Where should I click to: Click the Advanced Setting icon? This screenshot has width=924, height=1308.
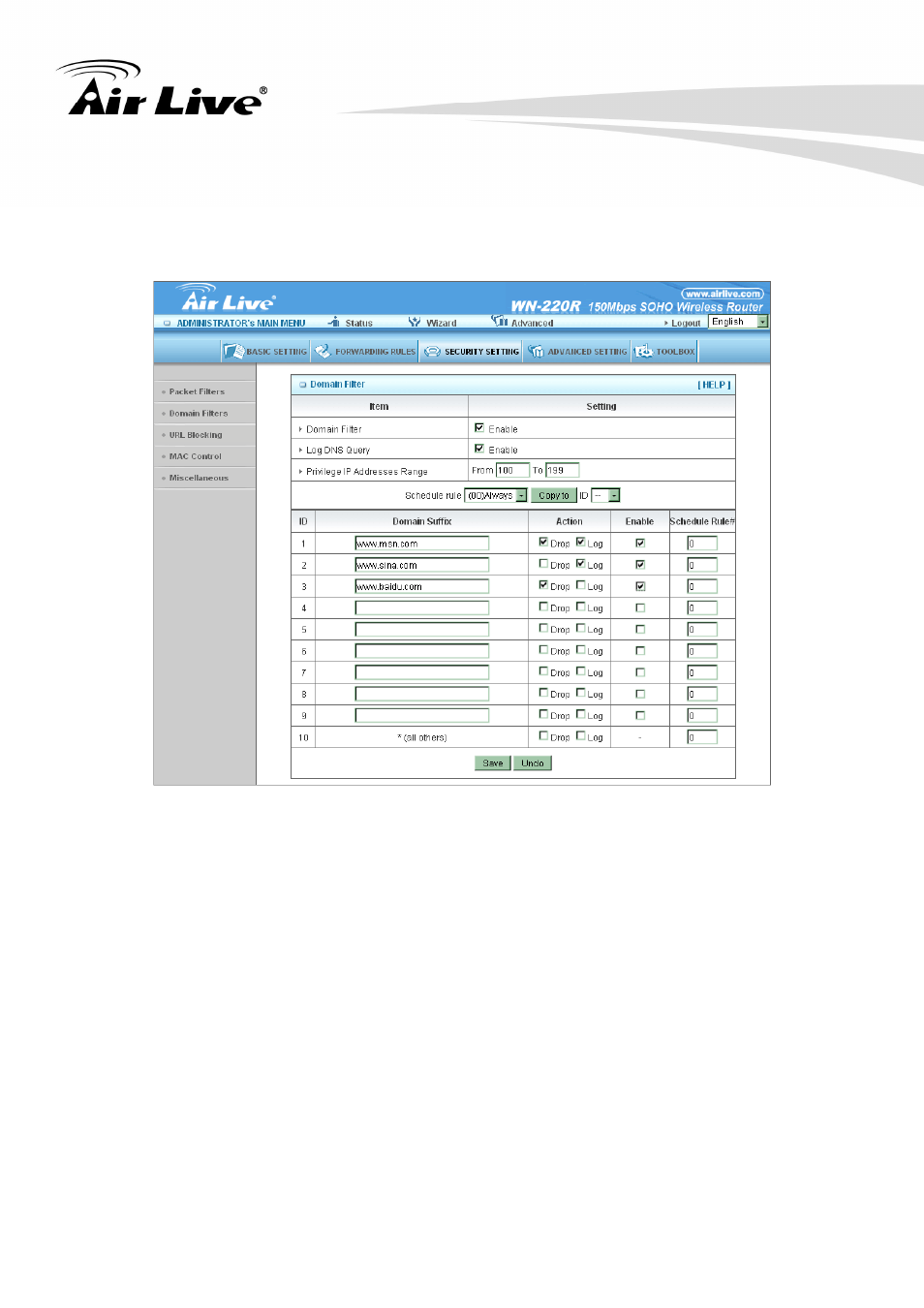click(x=536, y=351)
